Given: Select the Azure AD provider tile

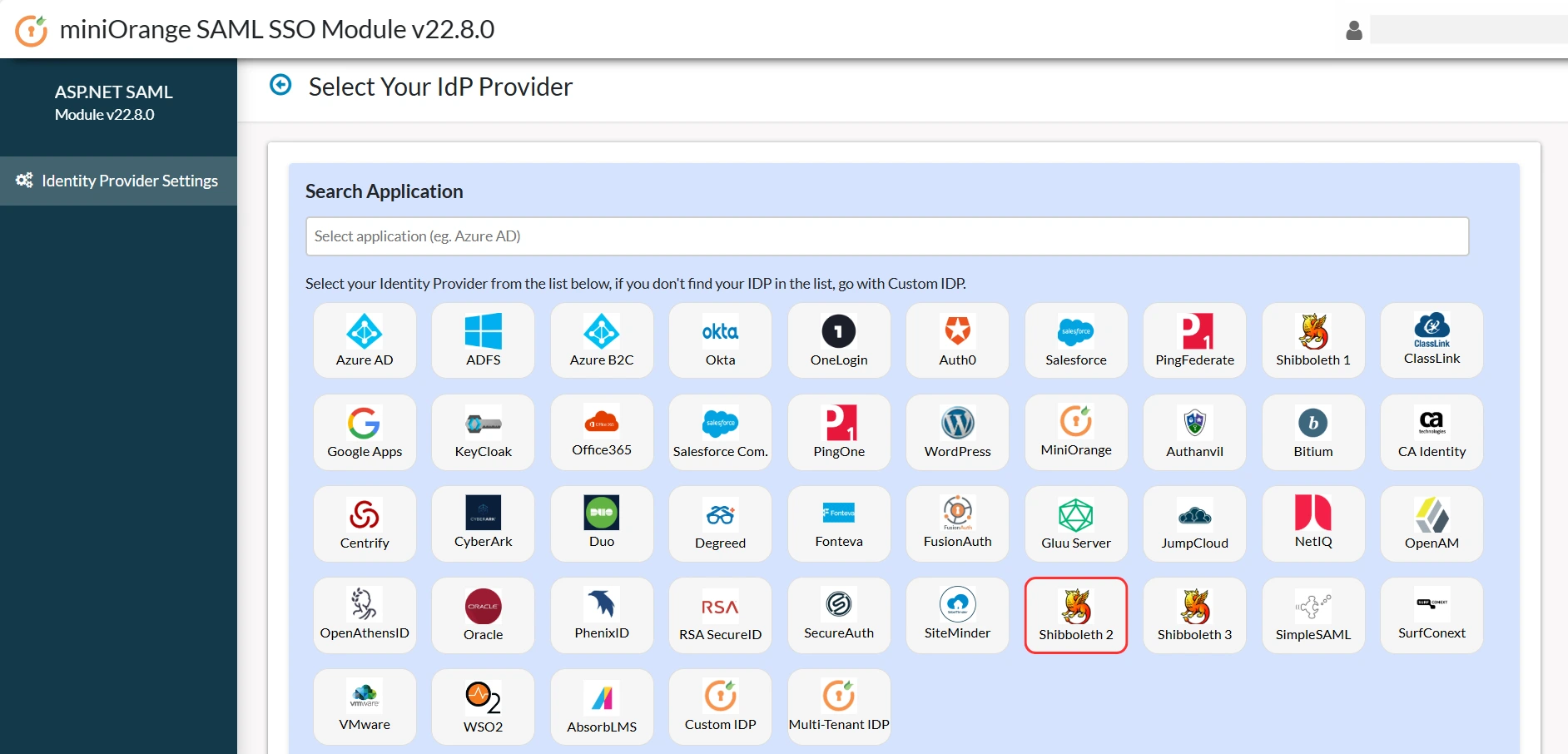Looking at the screenshot, I should pyautogui.click(x=365, y=340).
